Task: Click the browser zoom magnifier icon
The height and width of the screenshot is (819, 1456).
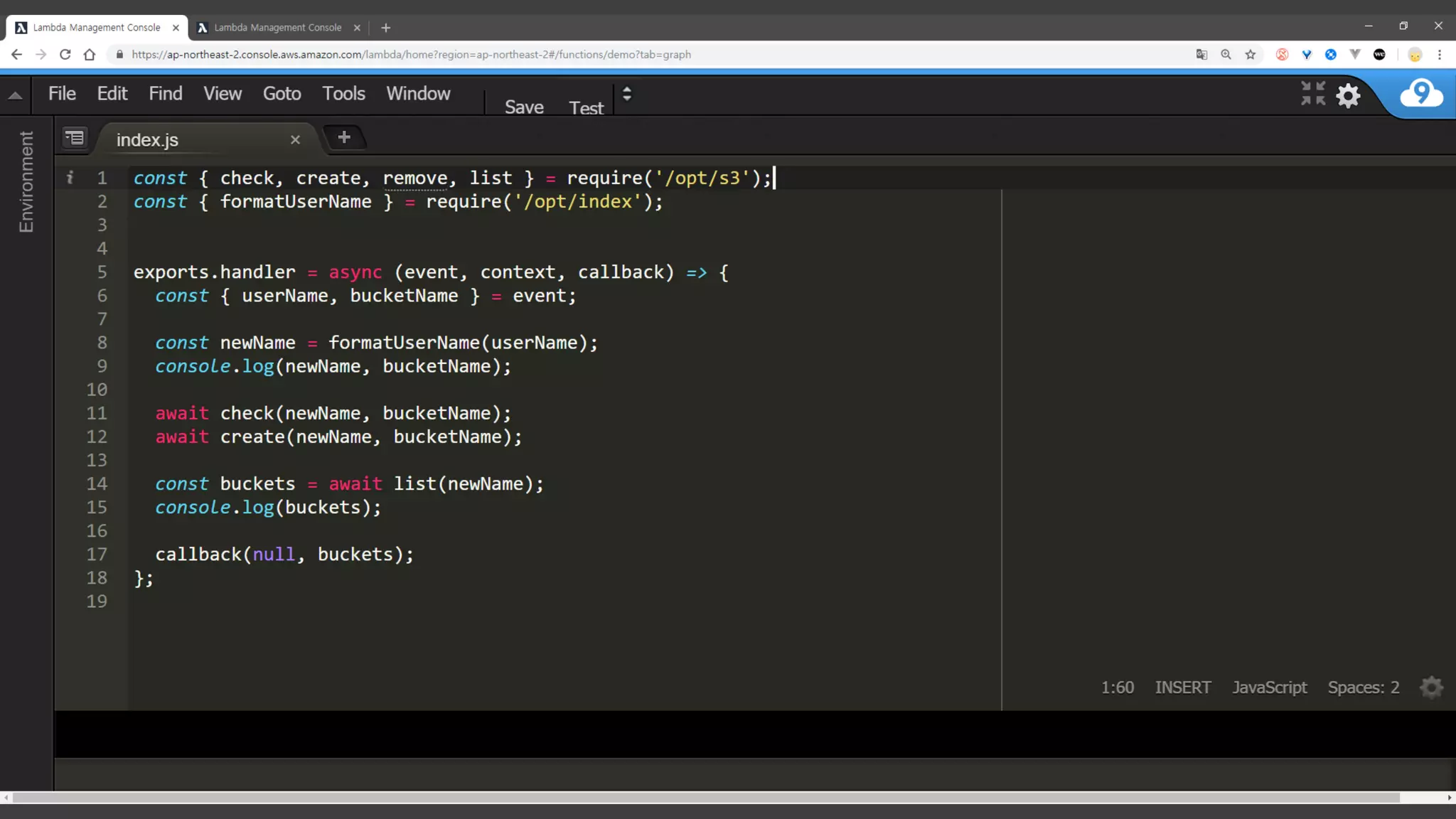Action: click(x=1226, y=55)
